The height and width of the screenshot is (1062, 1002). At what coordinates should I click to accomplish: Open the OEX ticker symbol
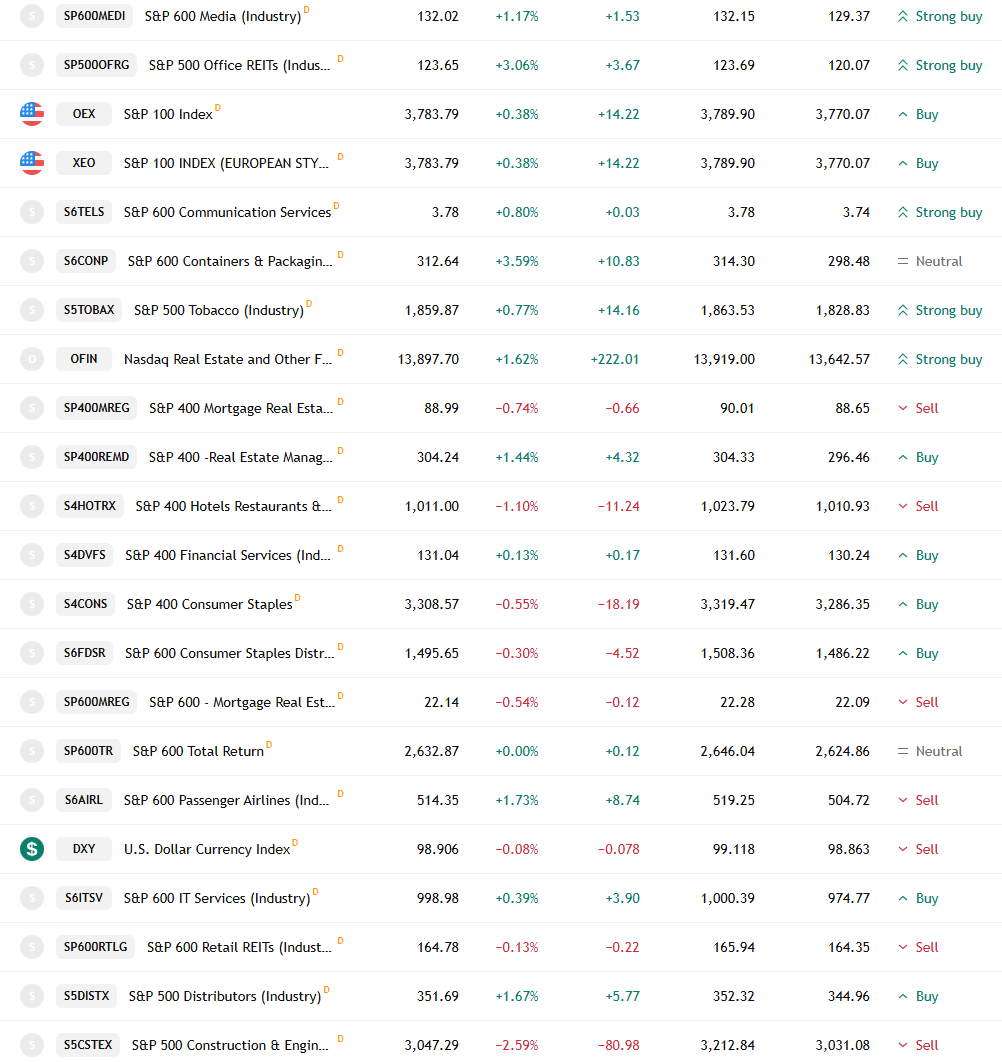pos(84,114)
